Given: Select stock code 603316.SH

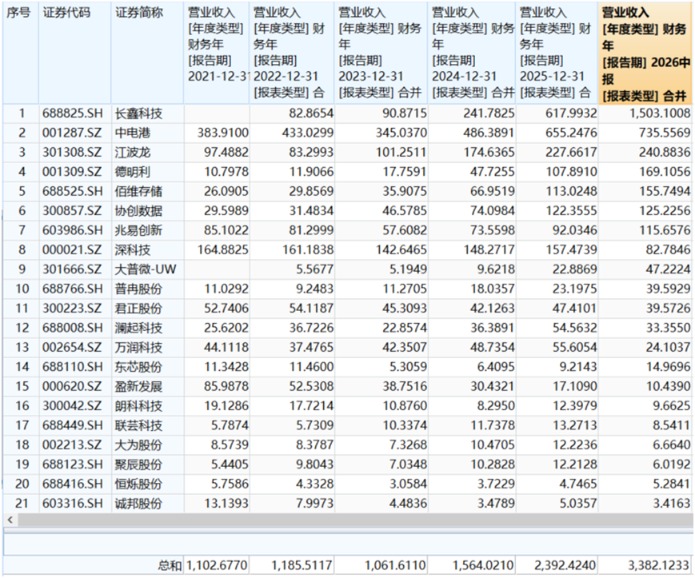Looking at the screenshot, I should (72, 504).
